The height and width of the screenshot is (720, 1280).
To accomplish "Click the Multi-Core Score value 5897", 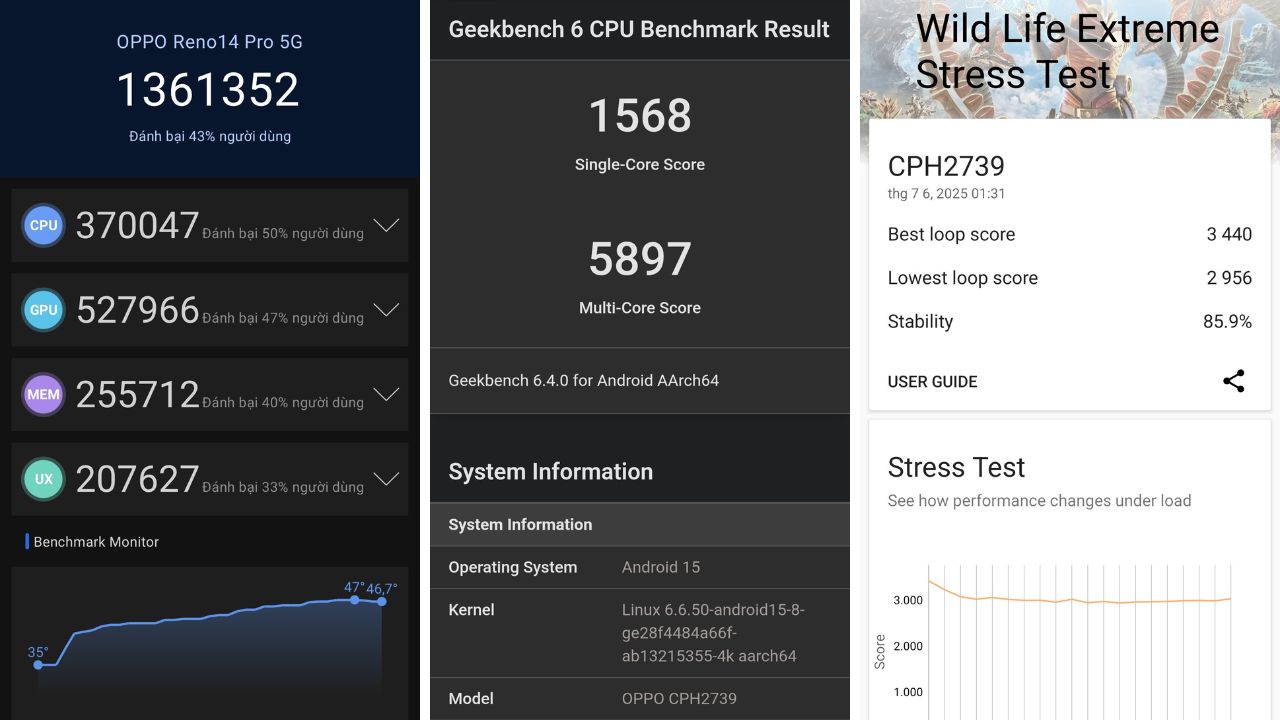I will pyautogui.click(x=640, y=259).
